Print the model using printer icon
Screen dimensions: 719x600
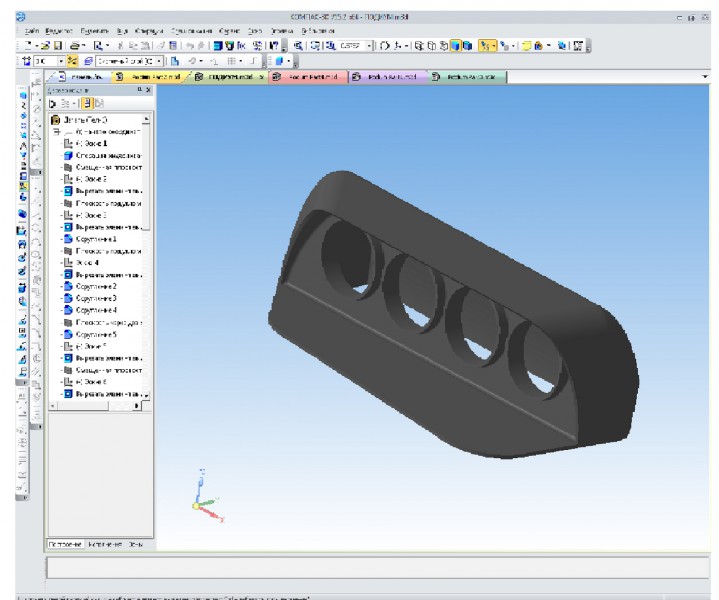[x=75, y=45]
